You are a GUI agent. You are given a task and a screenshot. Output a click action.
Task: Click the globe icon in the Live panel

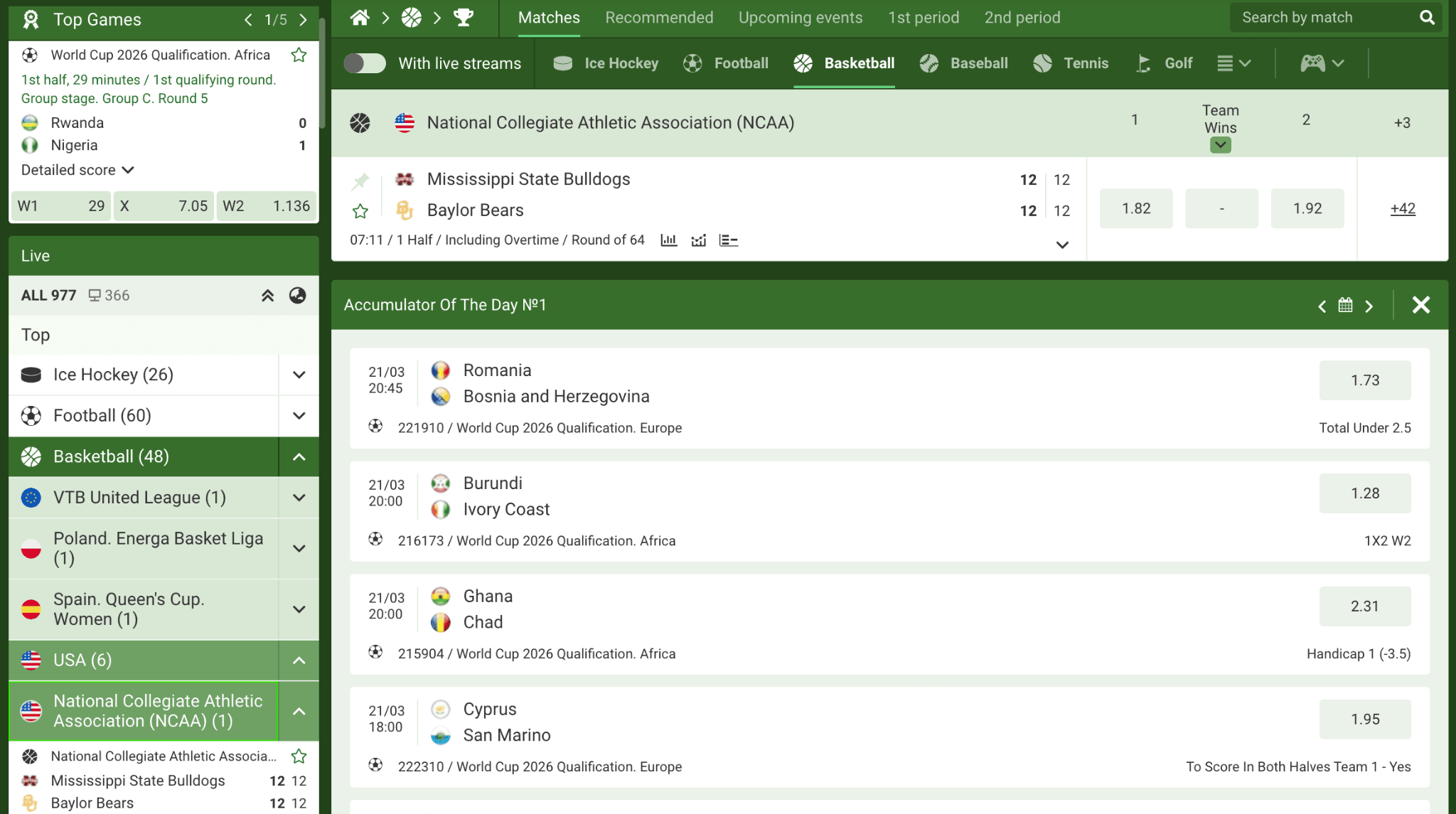(298, 295)
